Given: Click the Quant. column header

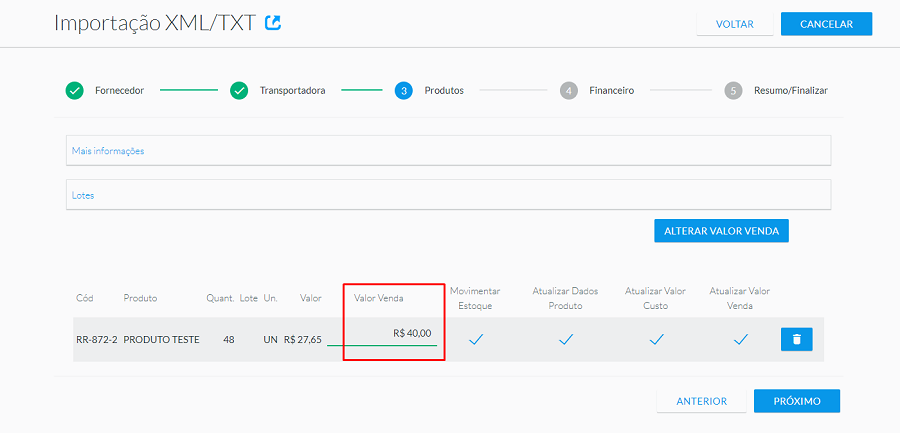Looking at the screenshot, I should tap(220, 298).
